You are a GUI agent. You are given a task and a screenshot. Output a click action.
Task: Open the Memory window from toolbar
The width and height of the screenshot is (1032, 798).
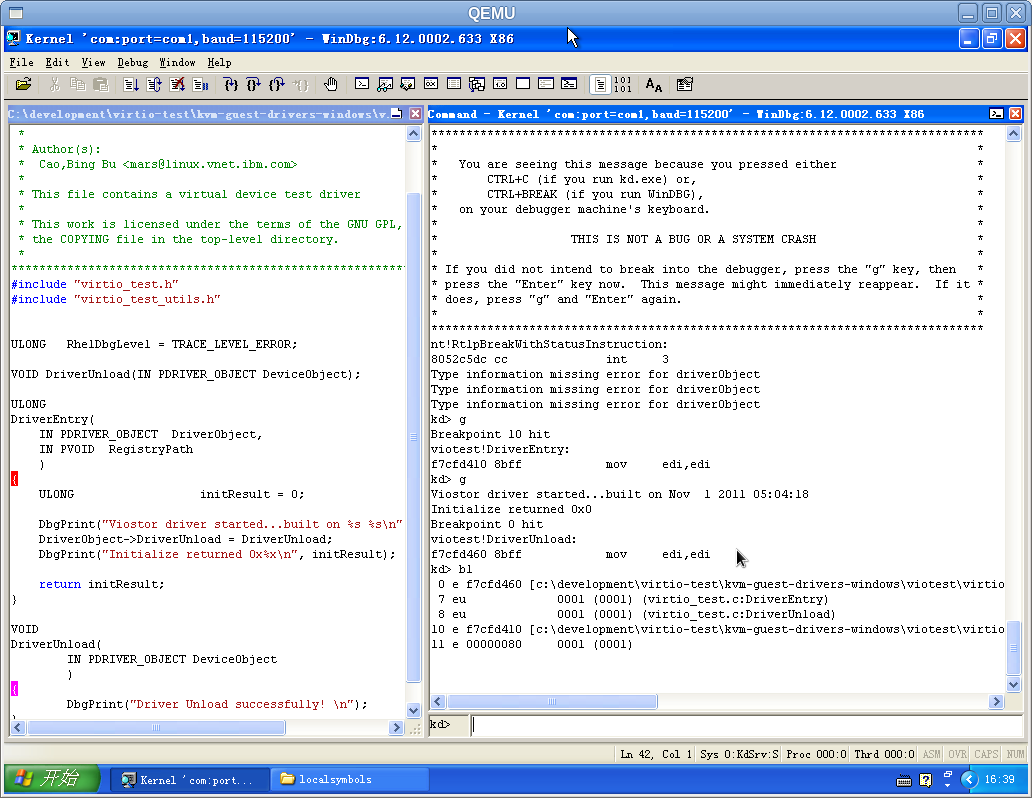point(454,84)
